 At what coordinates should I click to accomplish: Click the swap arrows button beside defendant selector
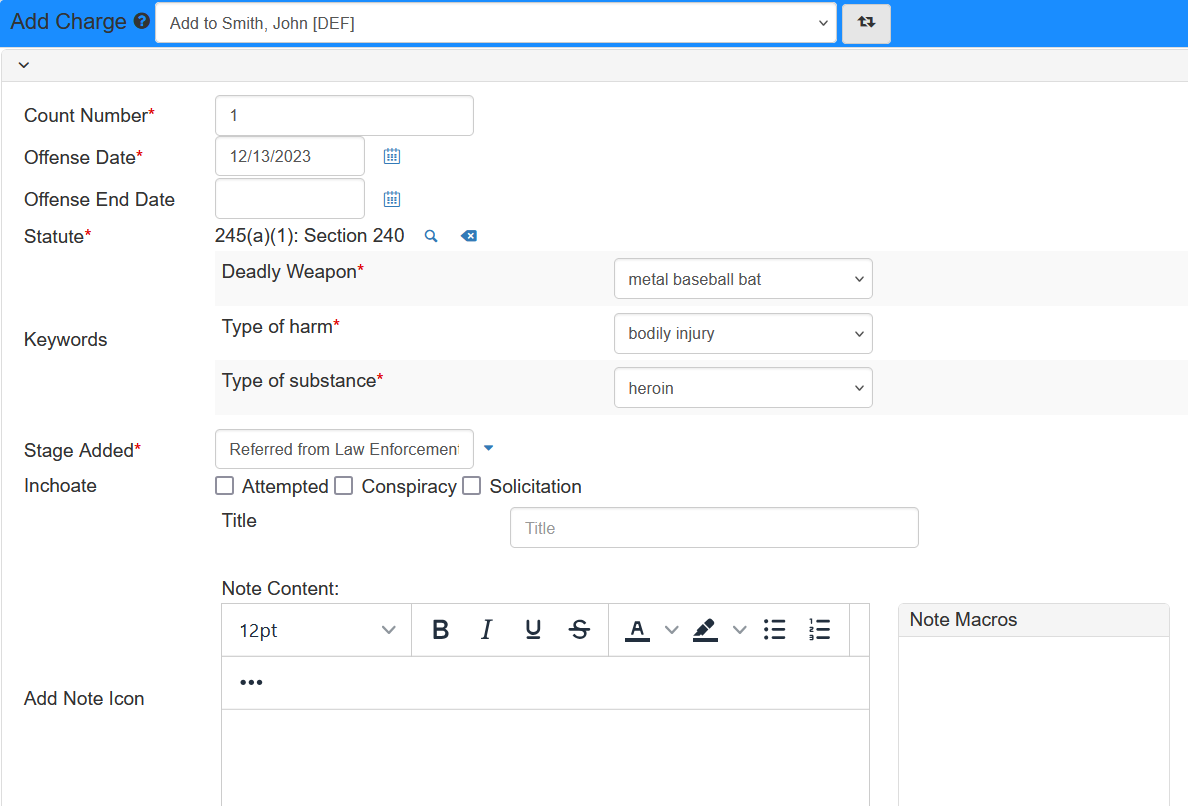pos(866,23)
